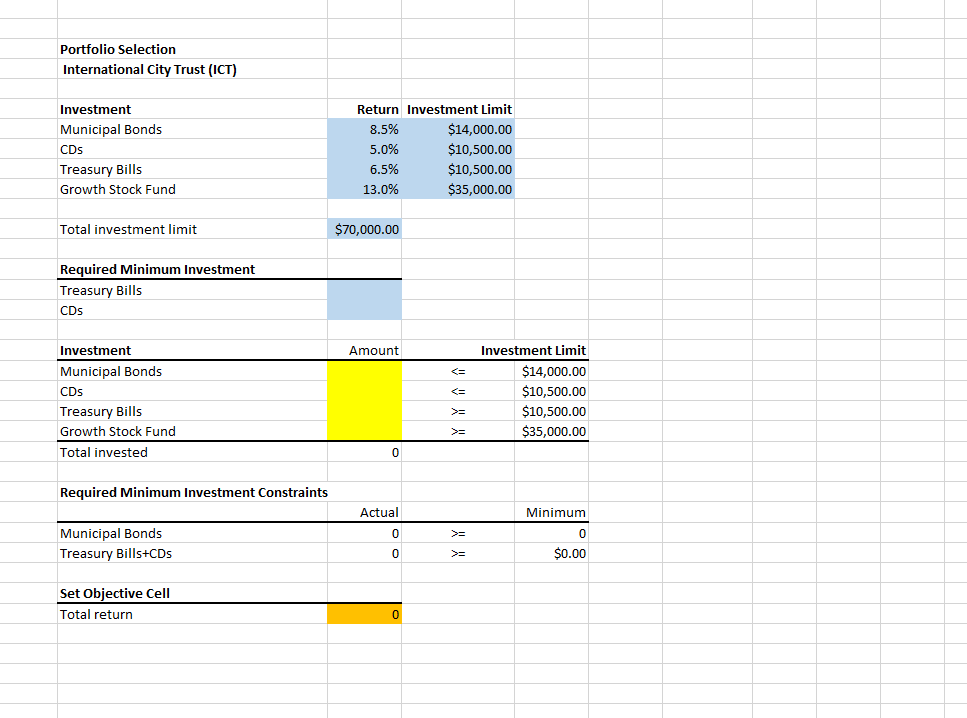The height and width of the screenshot is (718, 967).
Task: Select the >= operator beside Treasury Bills
Action: tap(458, 411)
